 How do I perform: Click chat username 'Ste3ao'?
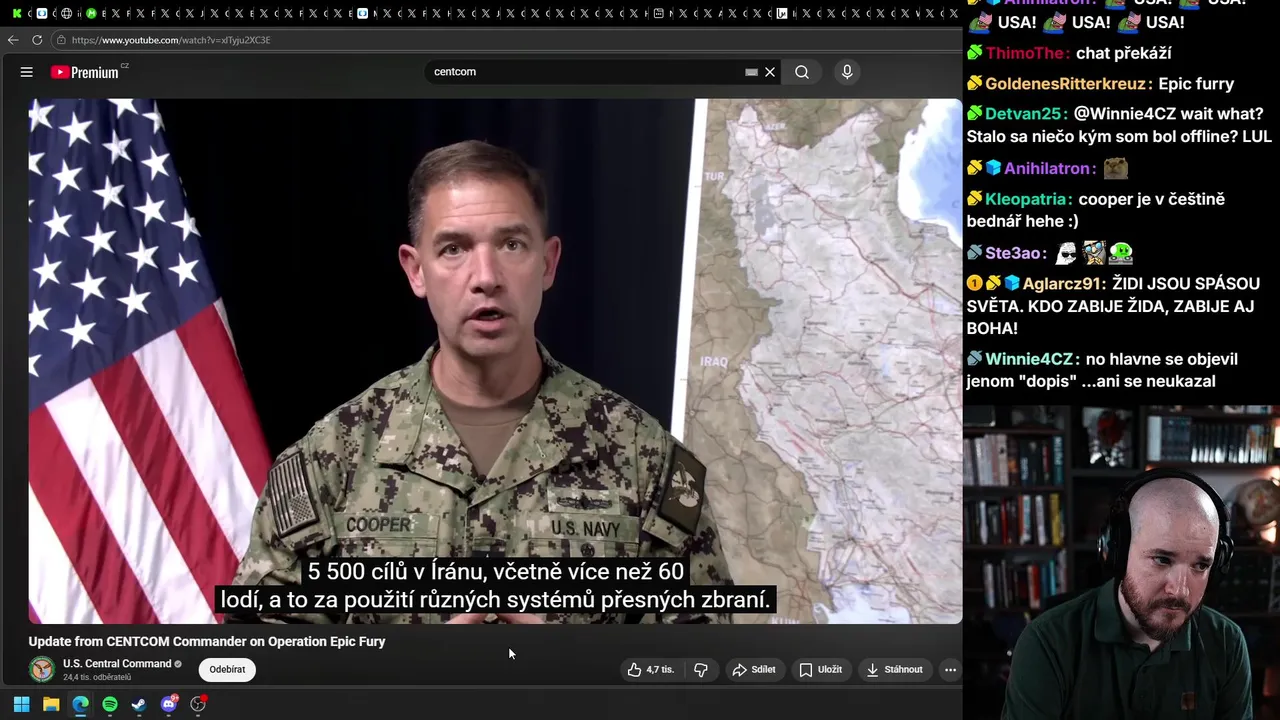pyautogui.click(x=1015, y=254)
